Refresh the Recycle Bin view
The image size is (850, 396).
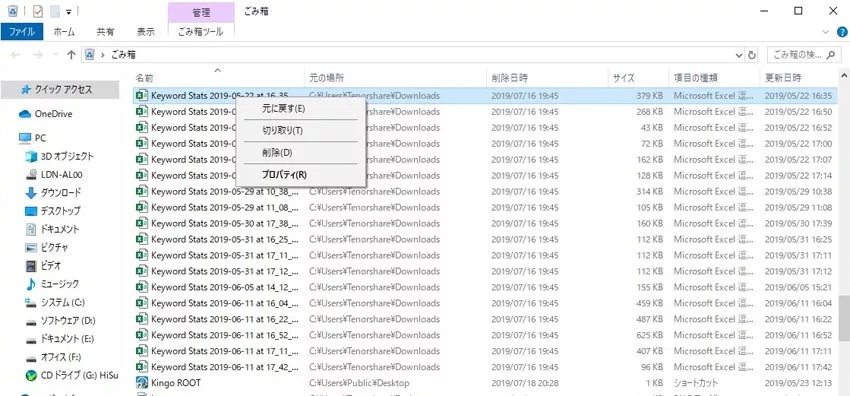(752, 55)
